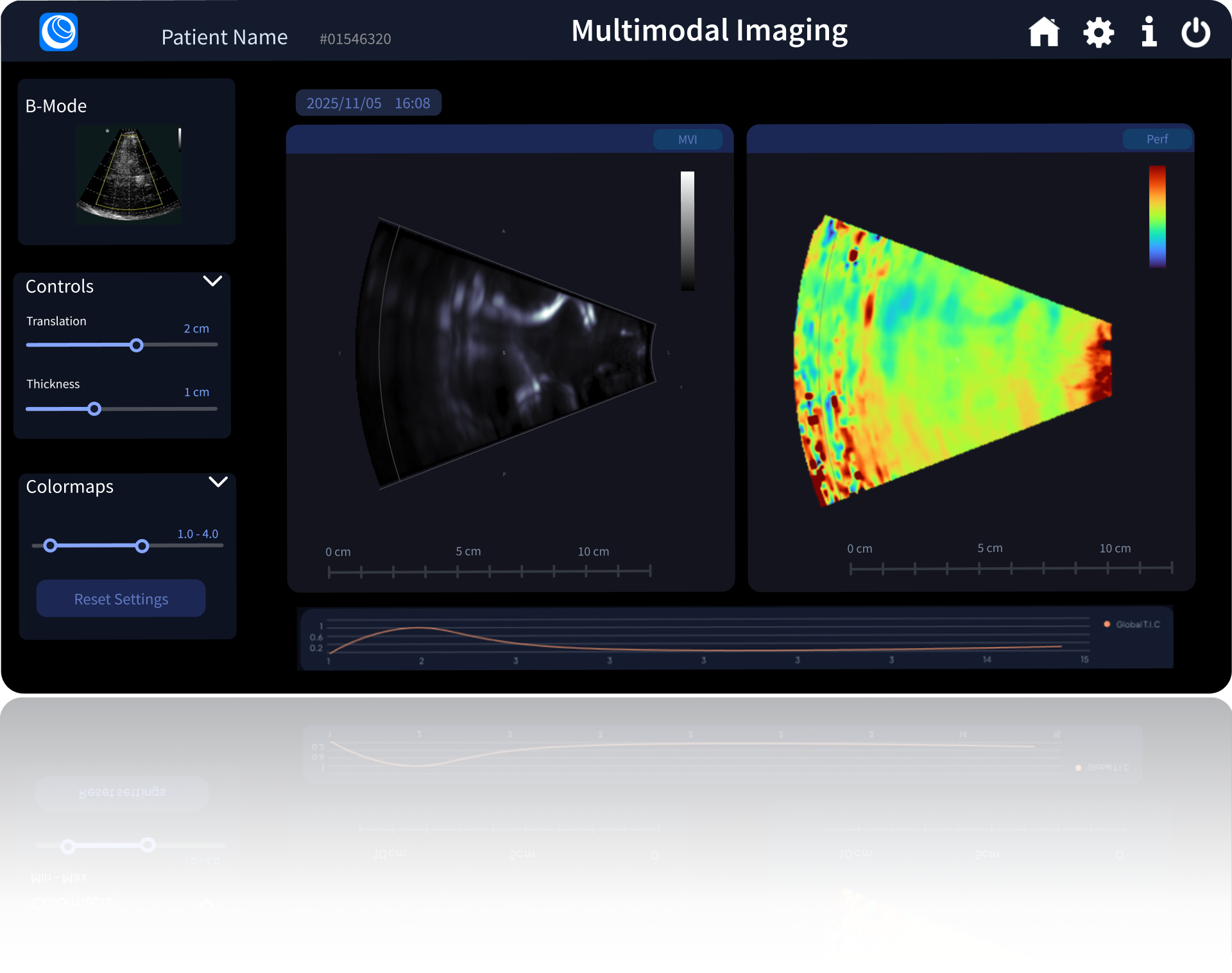The width and height of the screenshot is (1232, 973).
Task: Click the Reset Settings button
Action: 121,599
